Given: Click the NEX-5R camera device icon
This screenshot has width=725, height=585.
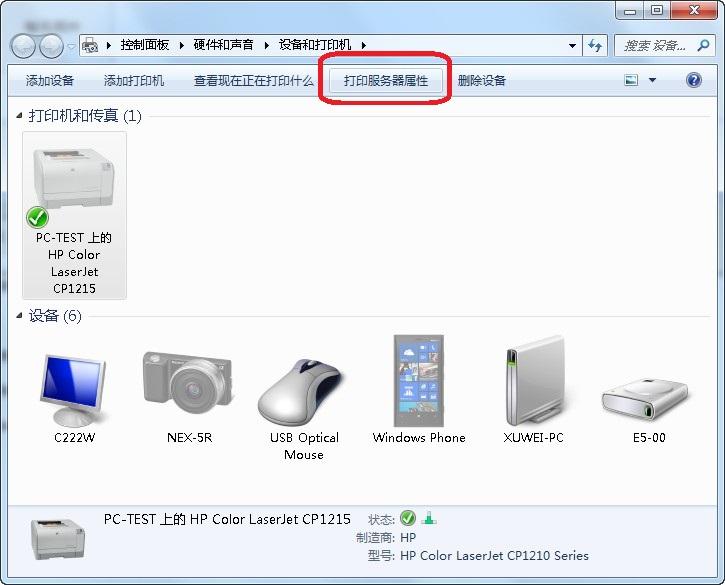Looking at the screenshot, I should [x=189, y=385].
